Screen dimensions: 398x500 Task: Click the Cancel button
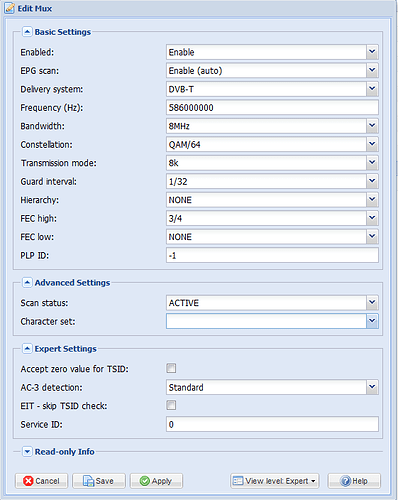click(x=41, y=481)
